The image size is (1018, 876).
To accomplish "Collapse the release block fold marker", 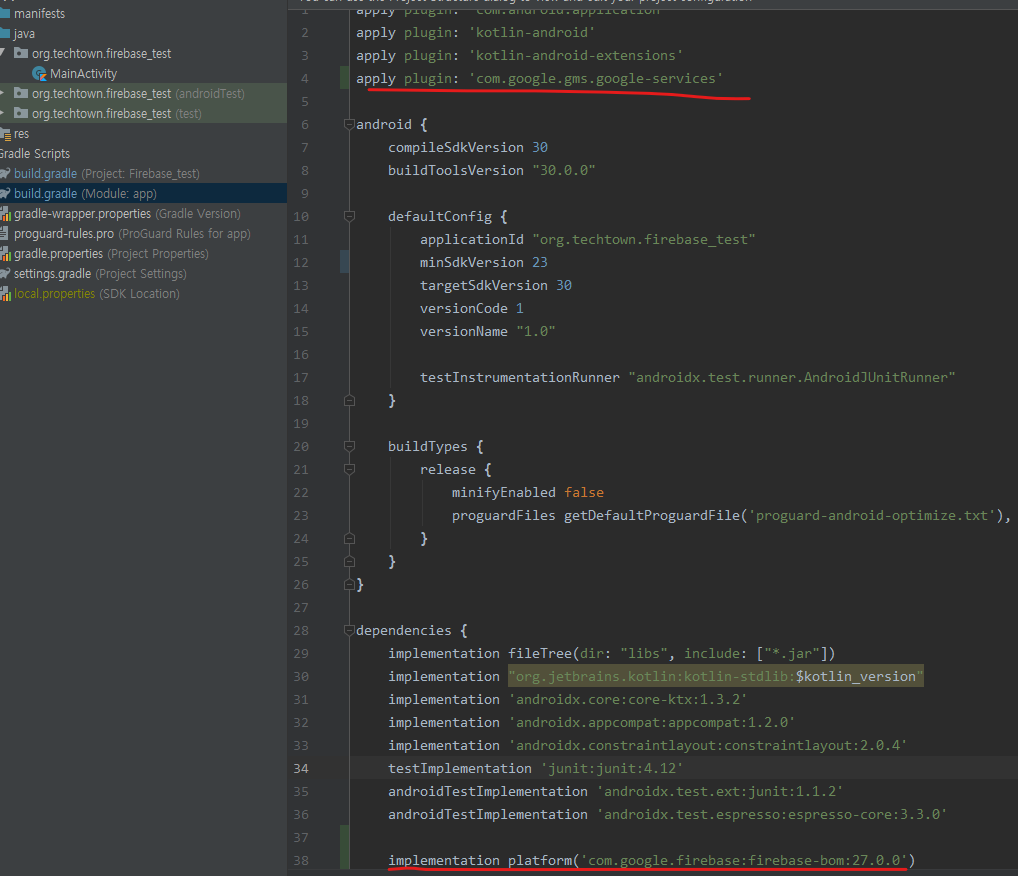I will (x=349, y=469).
